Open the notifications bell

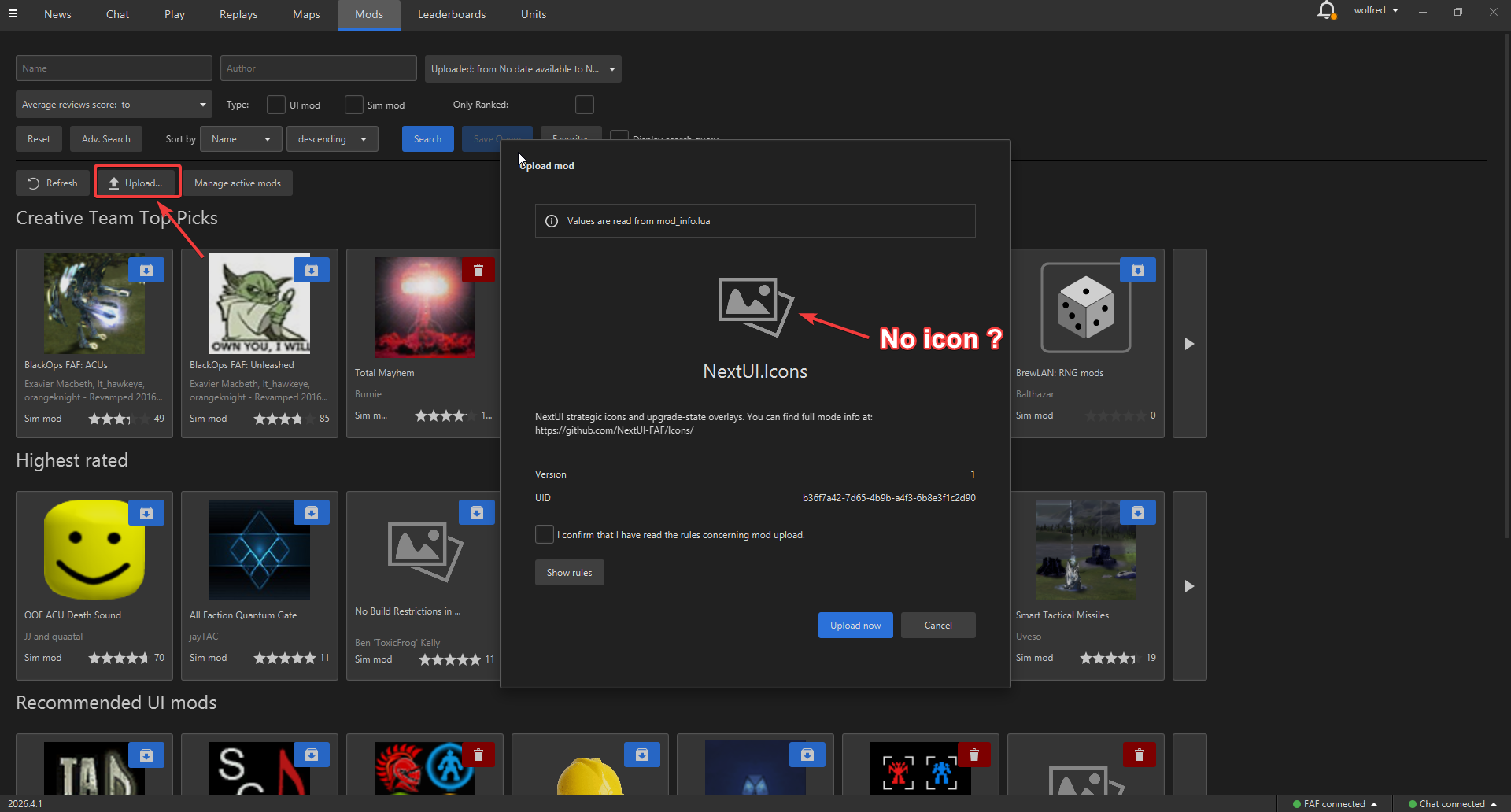tap(1327, 10)
